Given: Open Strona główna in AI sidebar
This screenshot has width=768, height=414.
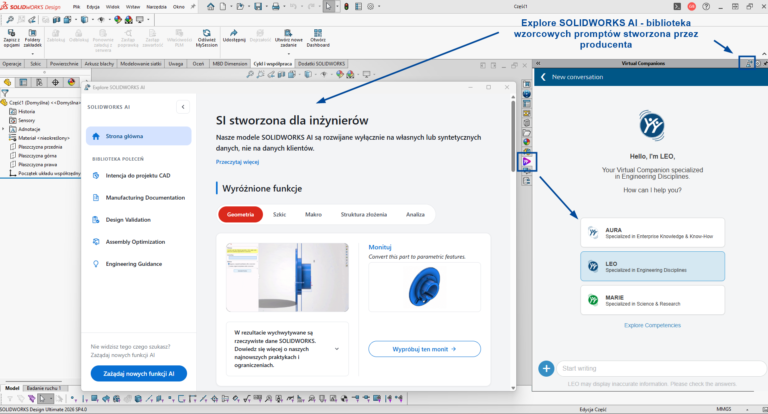Looking at the screenshot, I should pos(139,136).
